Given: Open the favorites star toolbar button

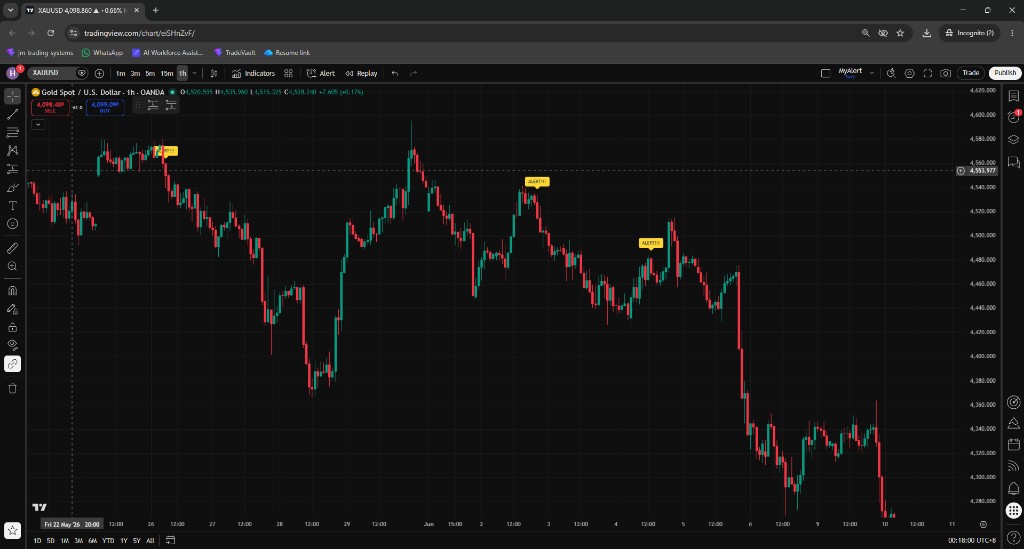Looking at the screenshot, I should point(12,530).
